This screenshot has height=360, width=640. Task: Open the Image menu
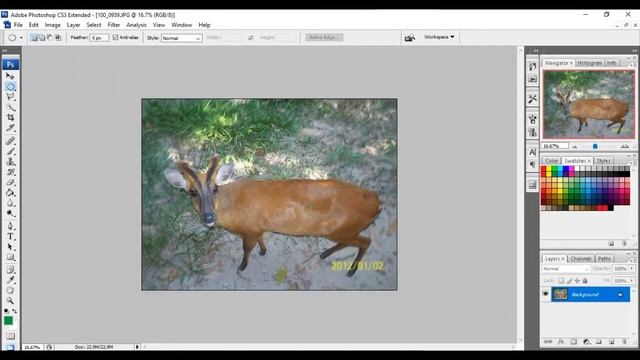(x=52, y=25)
